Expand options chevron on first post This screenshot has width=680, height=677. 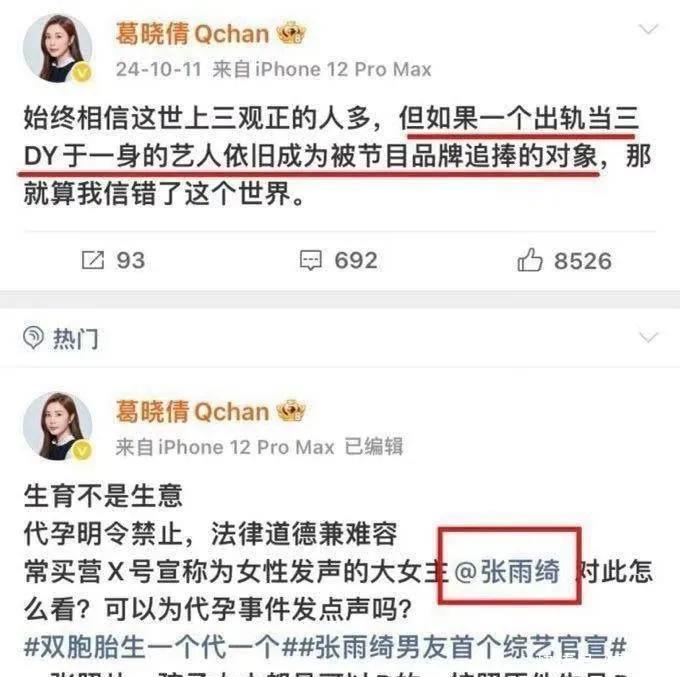coord(649,29)
